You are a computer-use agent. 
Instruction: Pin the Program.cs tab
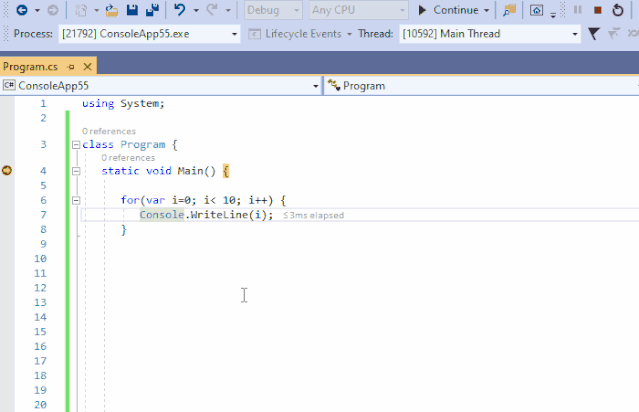71,67
